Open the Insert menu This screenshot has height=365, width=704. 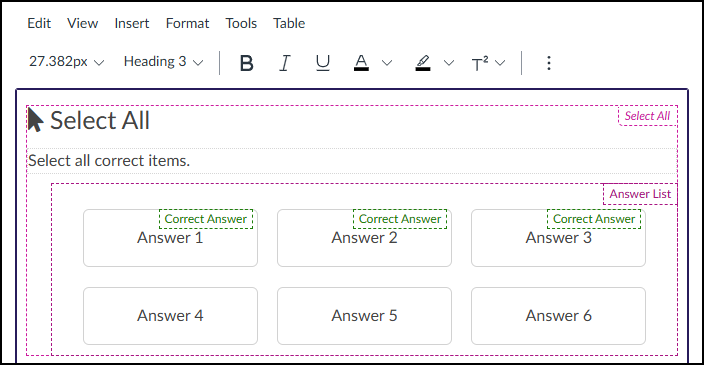[132, 23]
